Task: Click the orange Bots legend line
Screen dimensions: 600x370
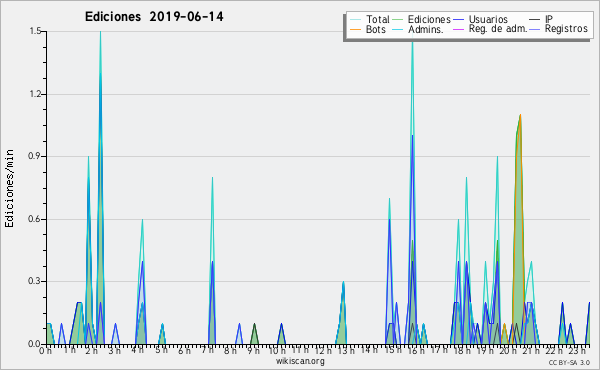Action: pyautogui.click(x=356, y=29)
